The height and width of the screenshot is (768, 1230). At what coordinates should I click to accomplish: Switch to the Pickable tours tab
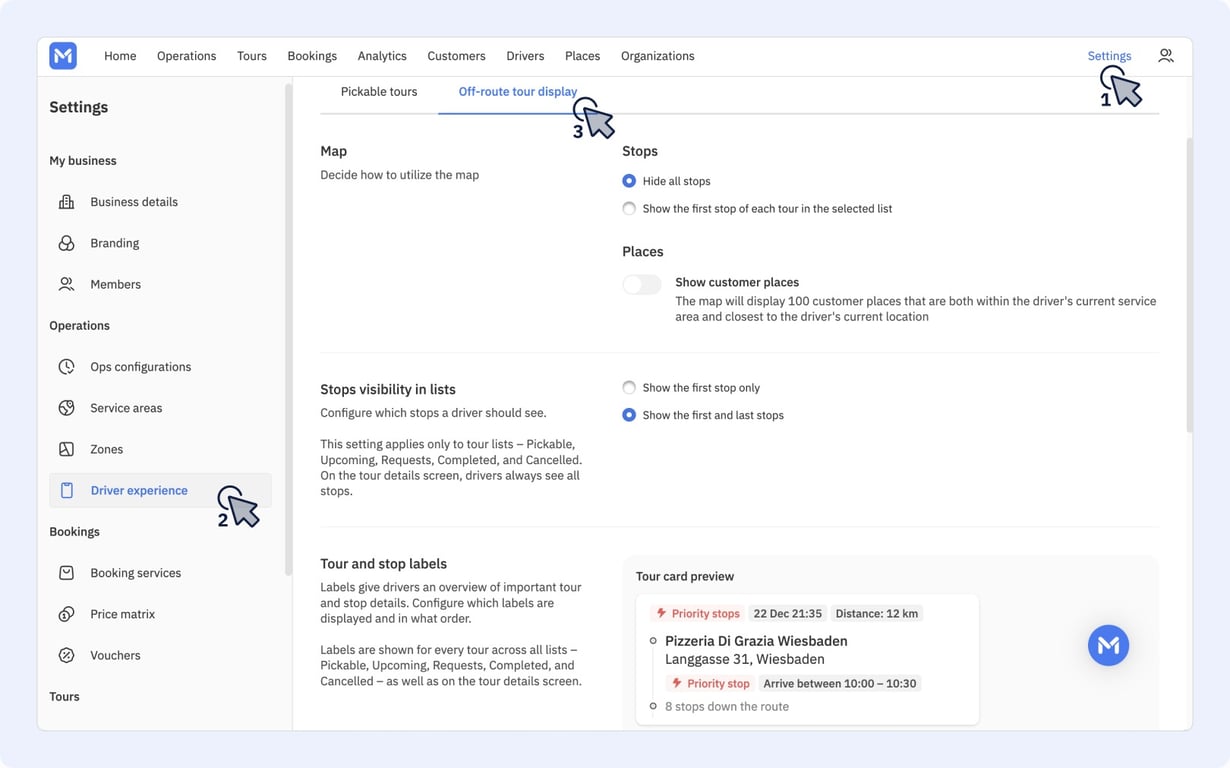[x=379, y=92]
